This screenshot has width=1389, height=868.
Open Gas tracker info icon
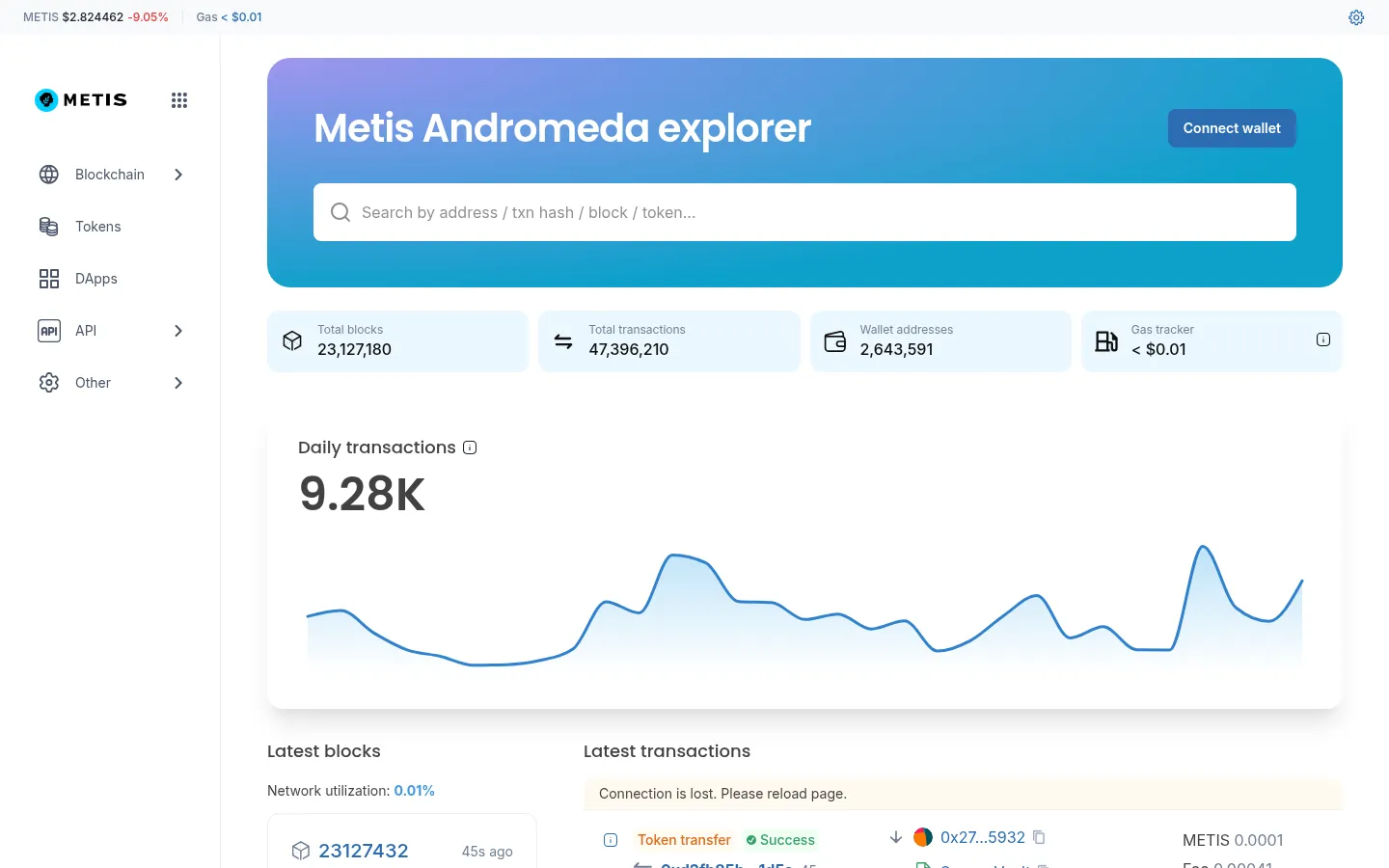click(1323, 339)
